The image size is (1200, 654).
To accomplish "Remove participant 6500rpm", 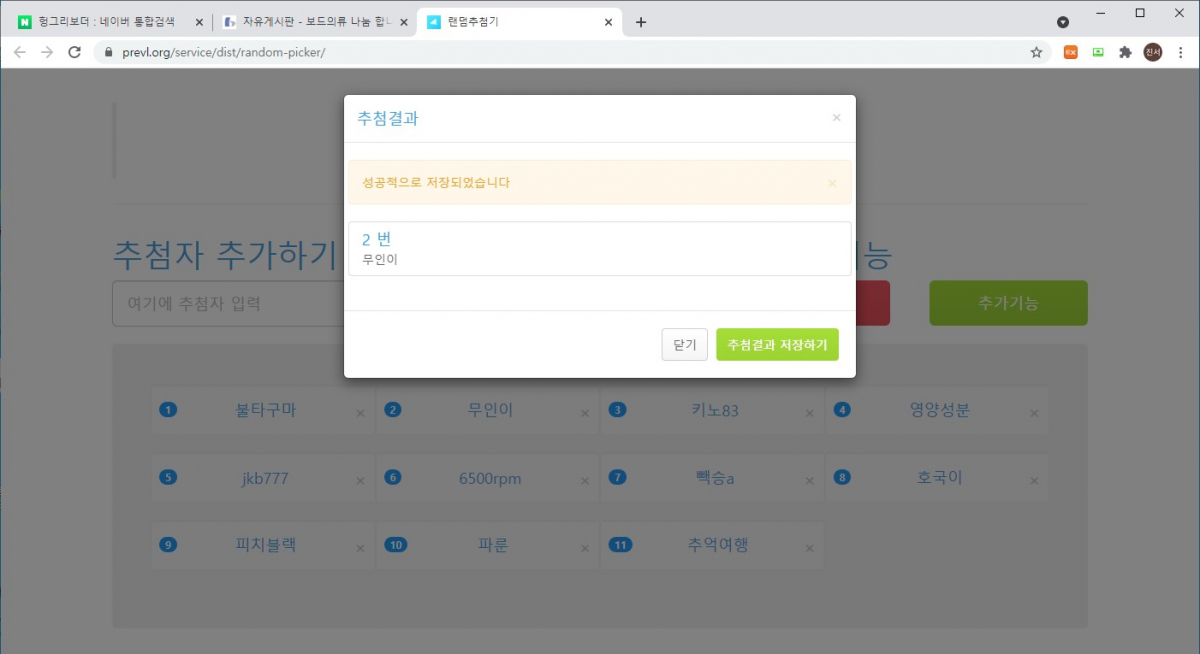I will (x=585, y=481).
